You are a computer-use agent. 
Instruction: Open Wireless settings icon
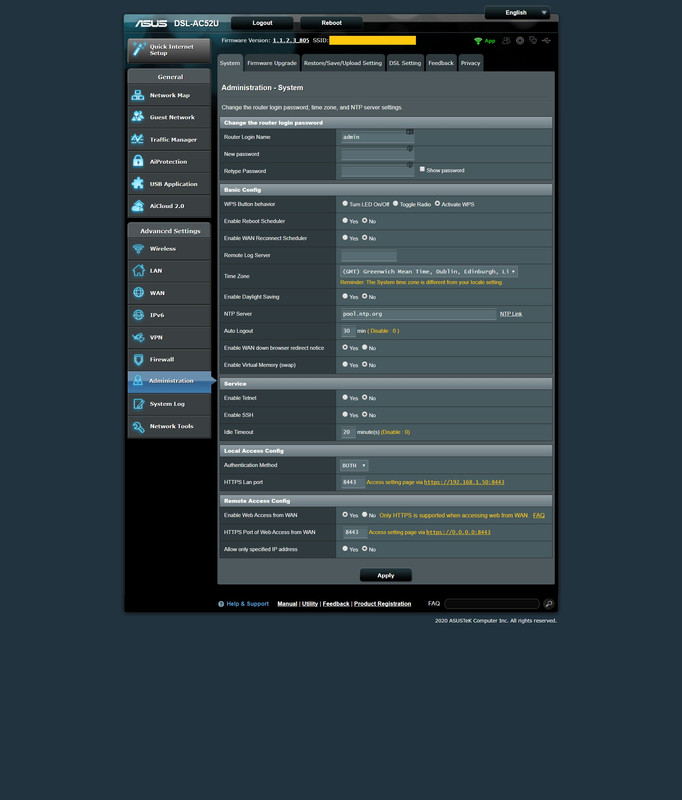(x=138, y=248)
